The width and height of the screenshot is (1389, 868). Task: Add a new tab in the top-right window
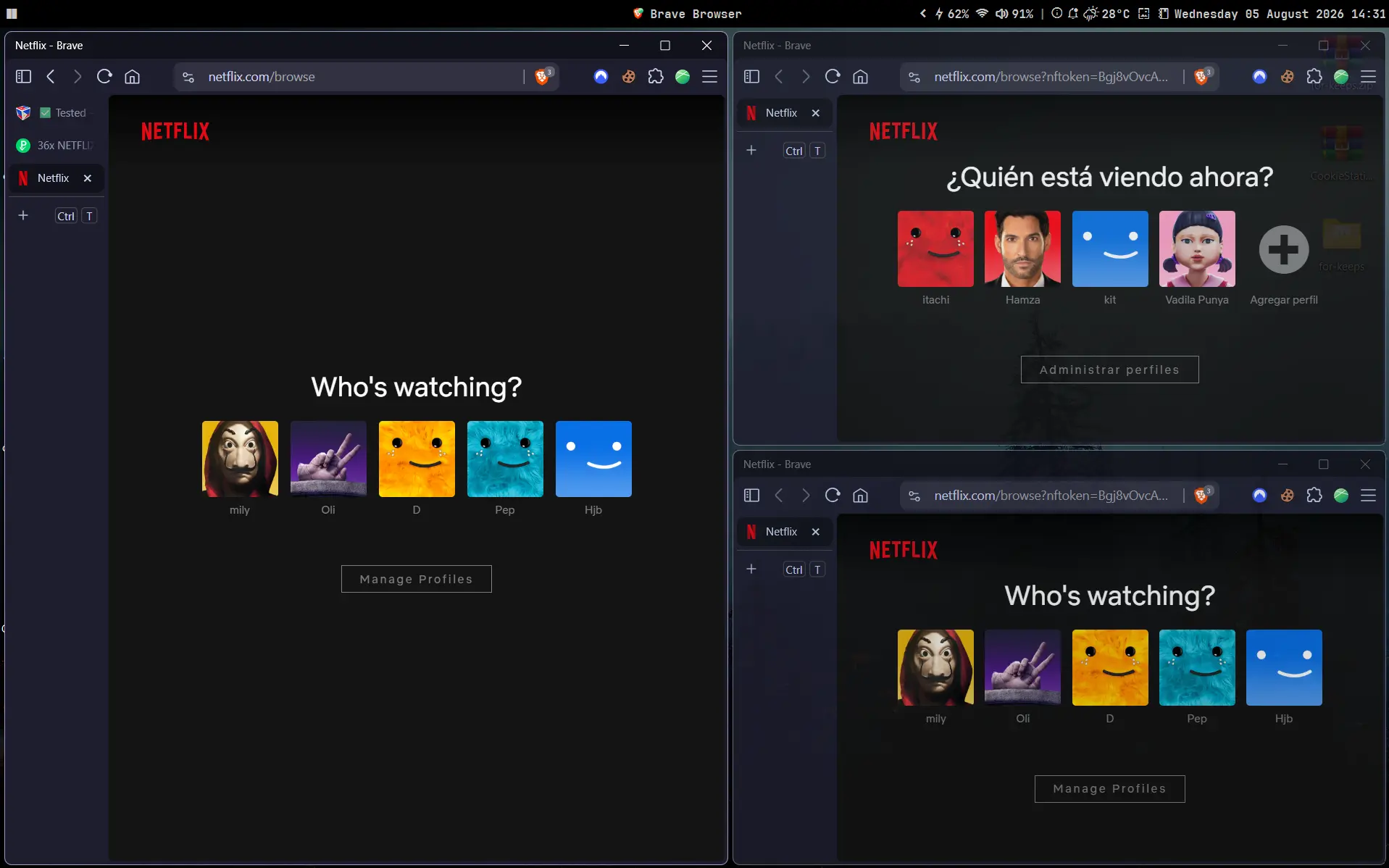click(751, 151)
